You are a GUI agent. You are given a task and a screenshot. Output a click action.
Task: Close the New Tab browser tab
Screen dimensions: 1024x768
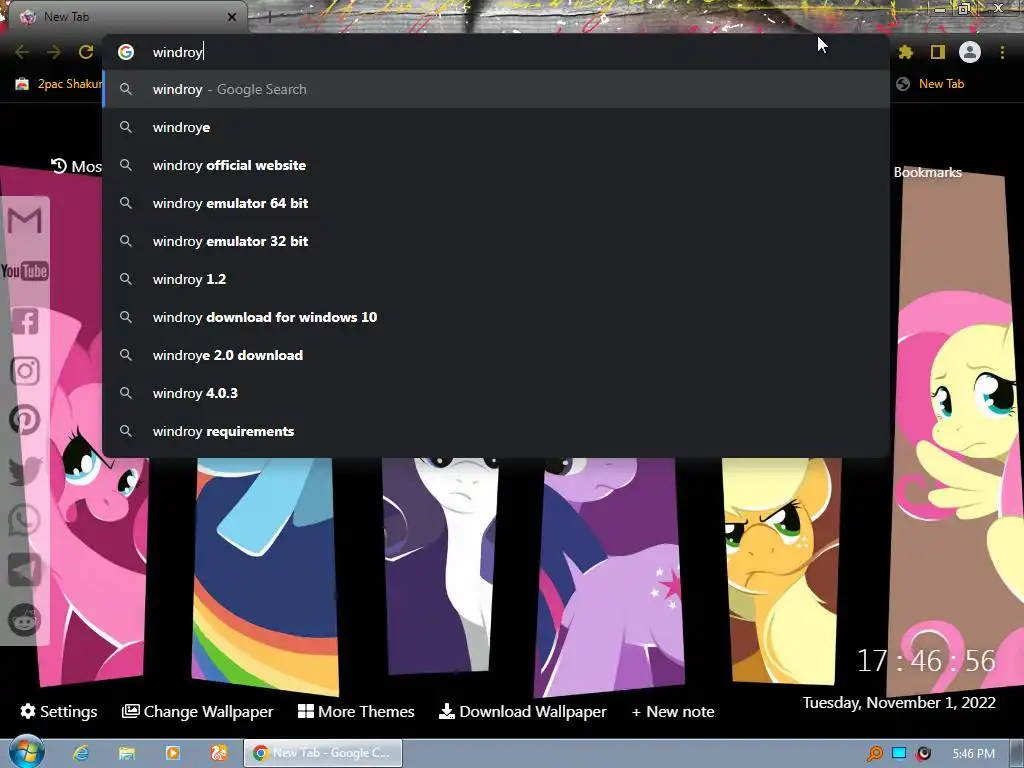pos(232,17)
